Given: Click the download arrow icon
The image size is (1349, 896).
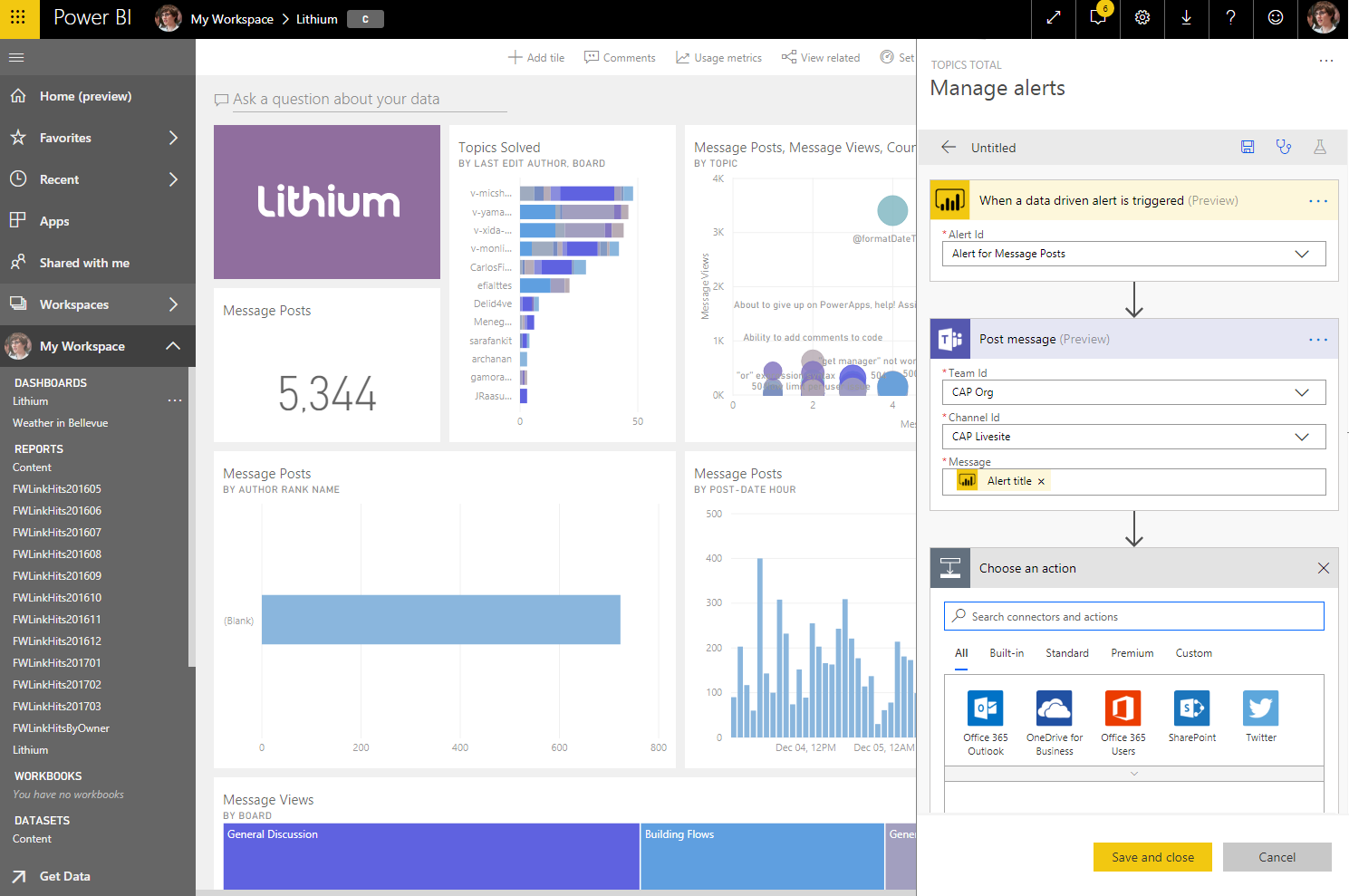Looking at the screenshot, I should click(1187, 18).
